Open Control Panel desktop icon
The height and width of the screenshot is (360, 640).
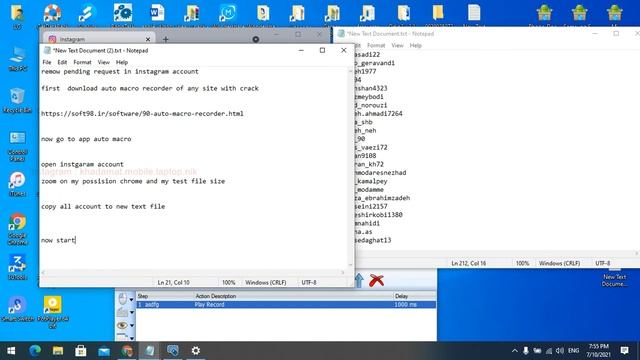[18, 146]
